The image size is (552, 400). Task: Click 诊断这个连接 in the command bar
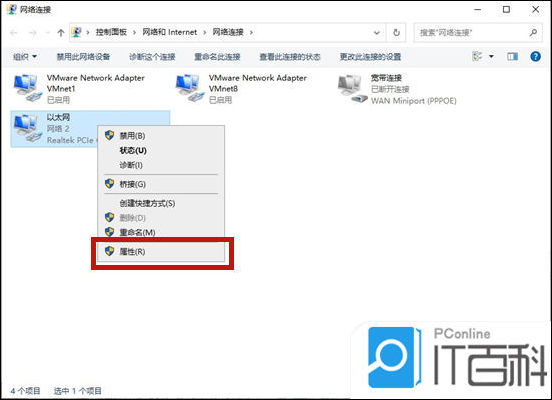(152, 57)
